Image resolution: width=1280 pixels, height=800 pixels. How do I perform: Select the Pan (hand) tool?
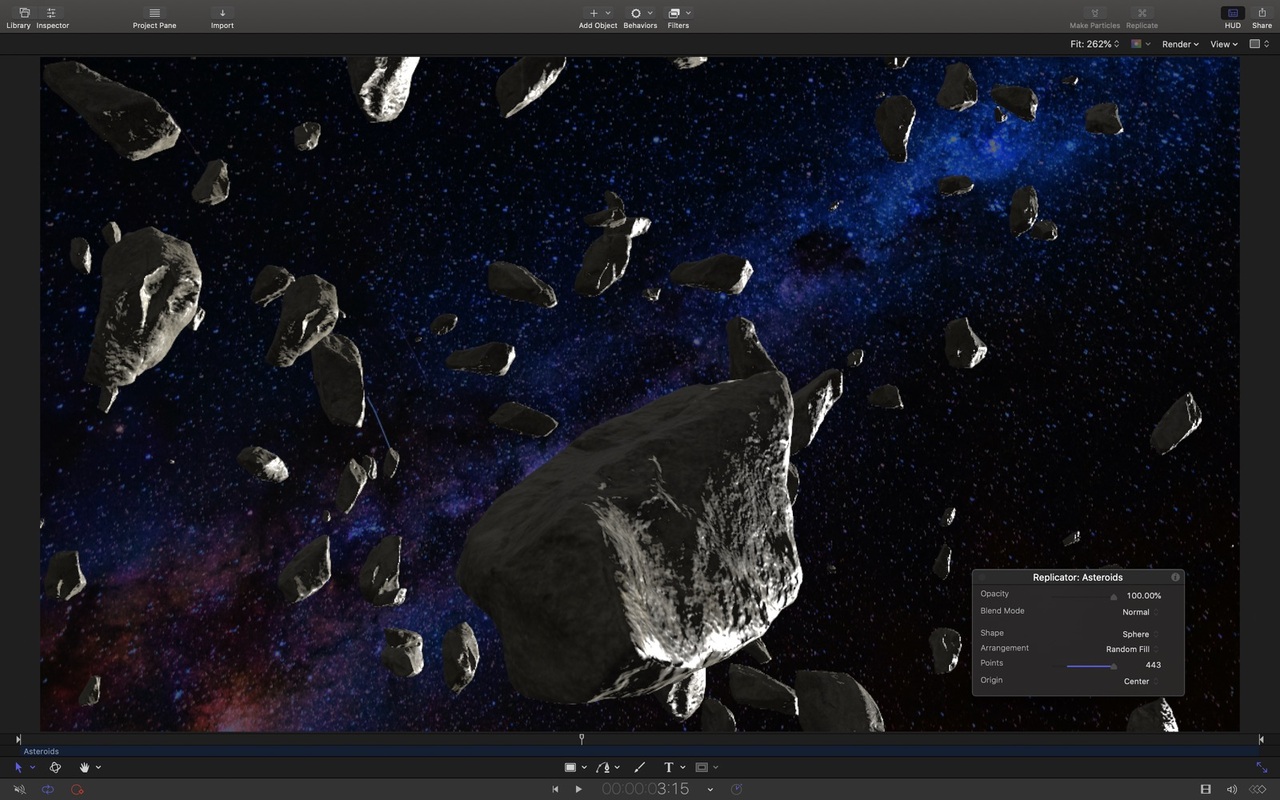tap(85, 767)
